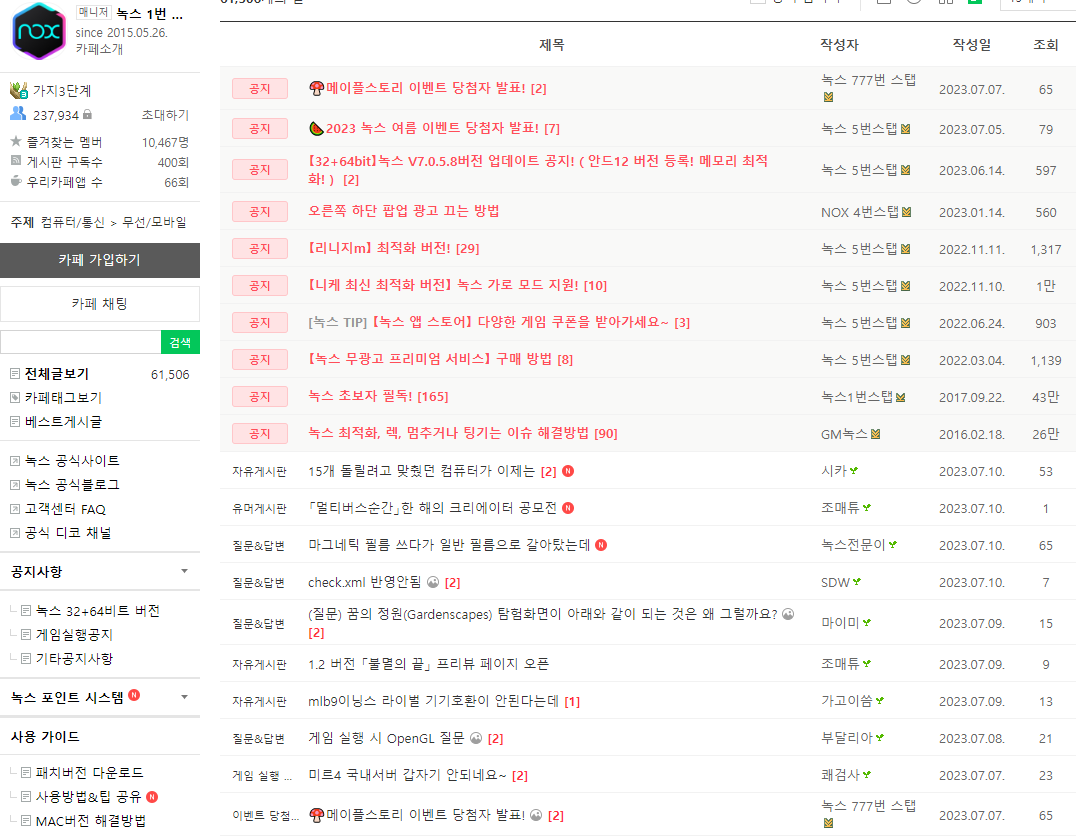Click the 카페 가입하기 button

[100, 260]
